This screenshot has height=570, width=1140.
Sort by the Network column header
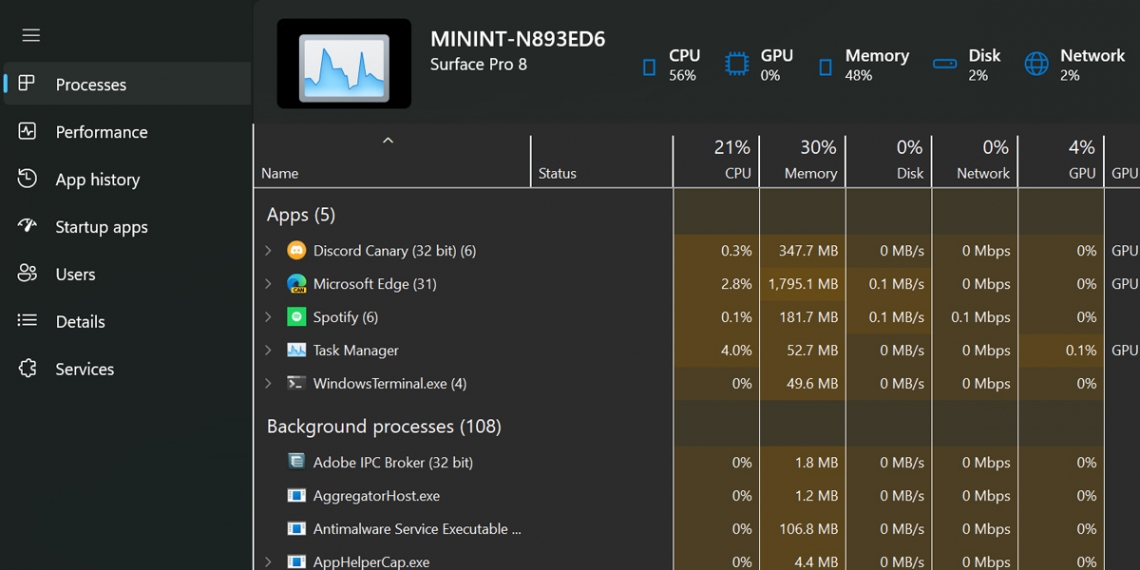(975, 161)
